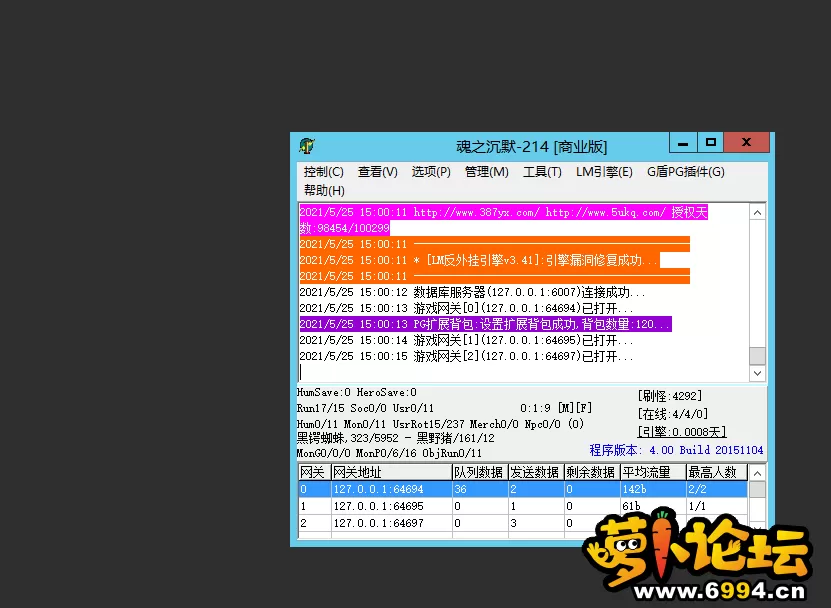Open the 工具(T) menu
Viewport: 831px width, 608px height.
click(x=542, y=172)
